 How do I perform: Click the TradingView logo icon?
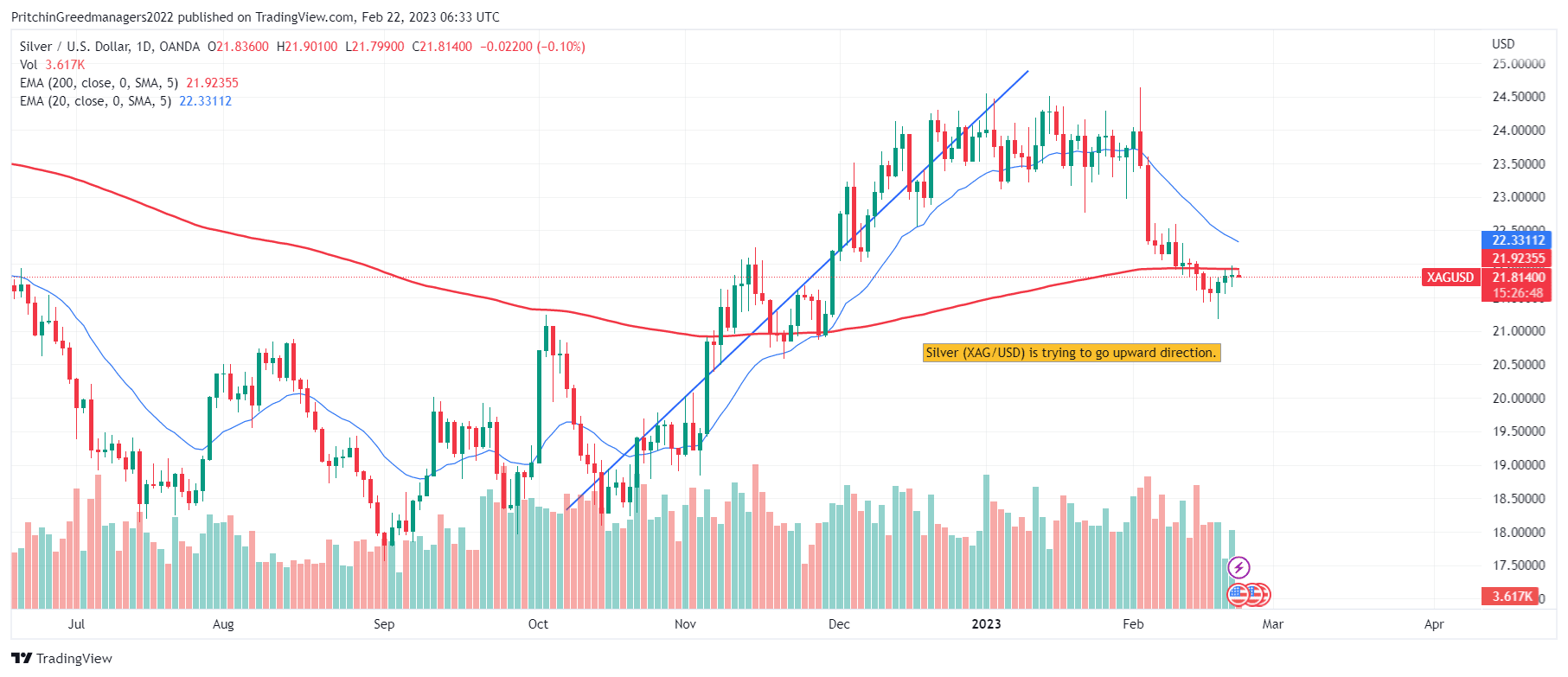click(22, 658)
